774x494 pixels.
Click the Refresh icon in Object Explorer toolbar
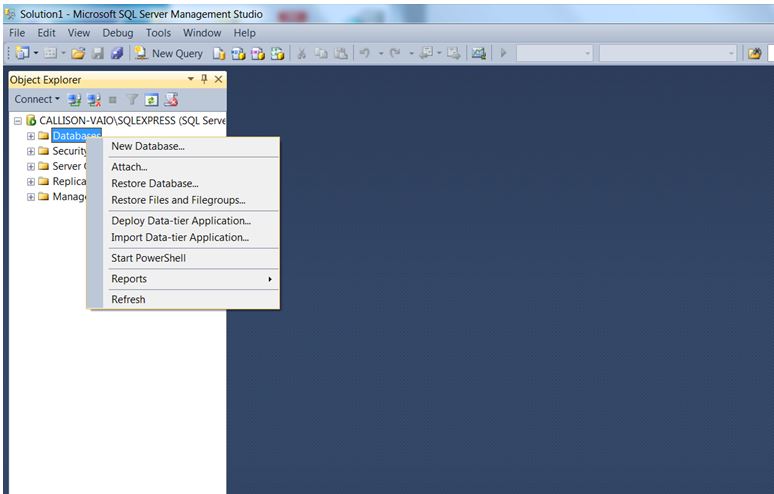(151, 100)
